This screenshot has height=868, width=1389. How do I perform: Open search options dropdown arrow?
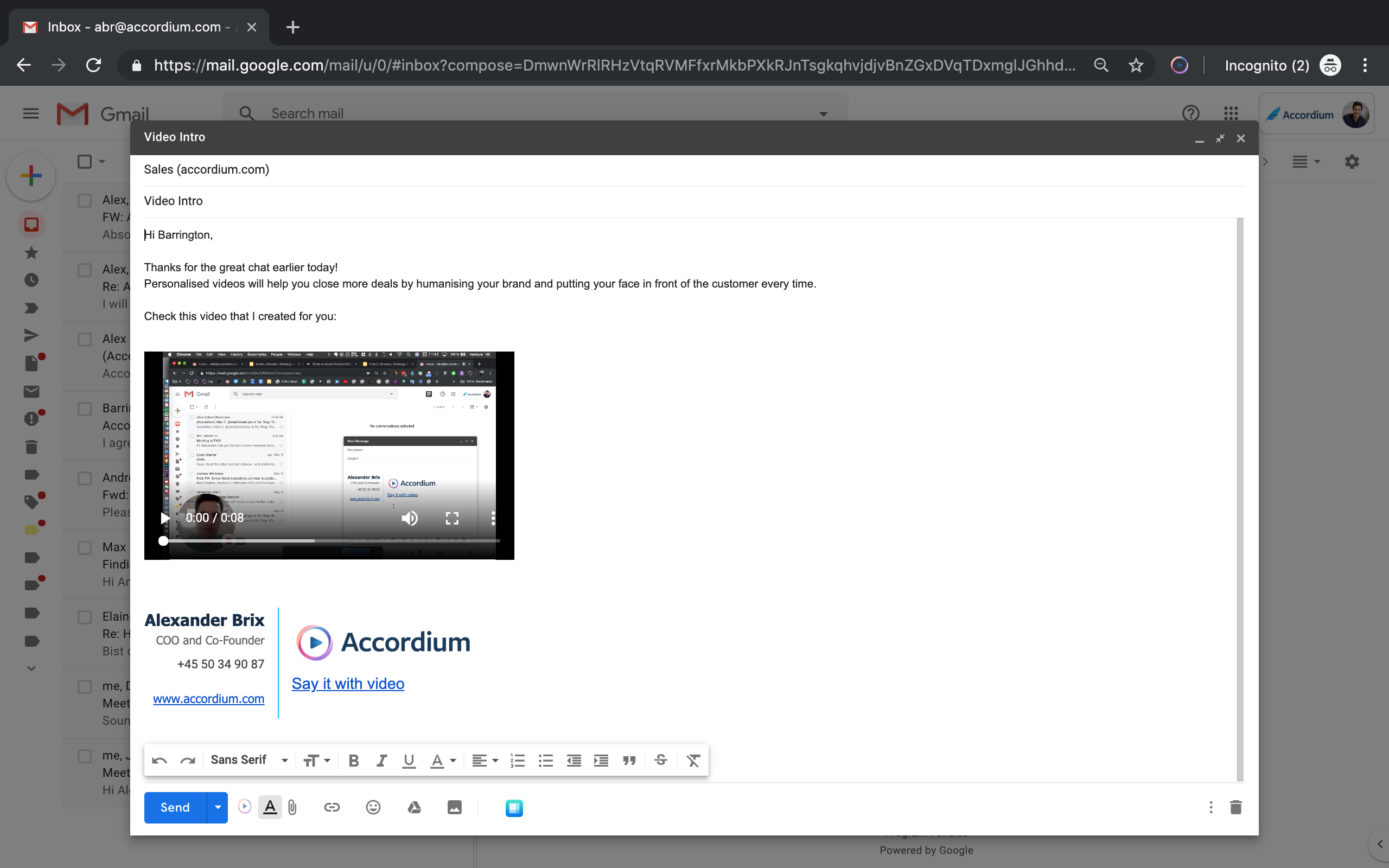(824, 114)
